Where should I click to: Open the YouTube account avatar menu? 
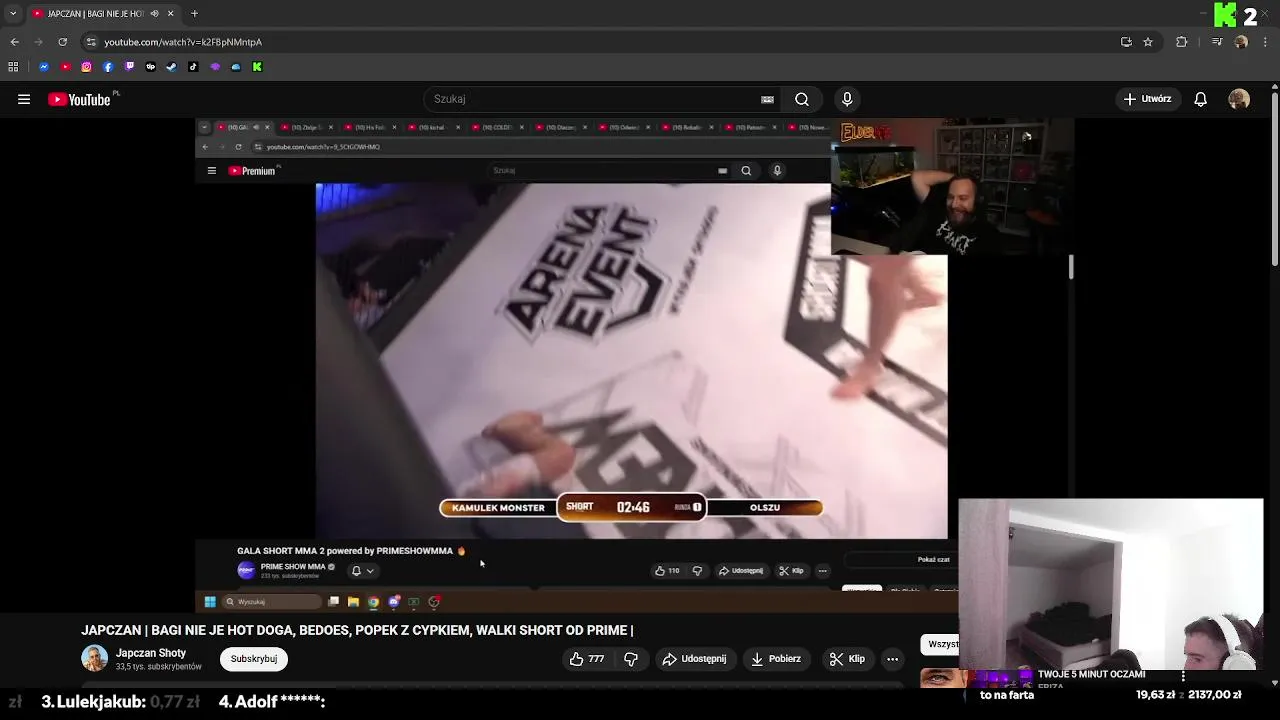1239,99
